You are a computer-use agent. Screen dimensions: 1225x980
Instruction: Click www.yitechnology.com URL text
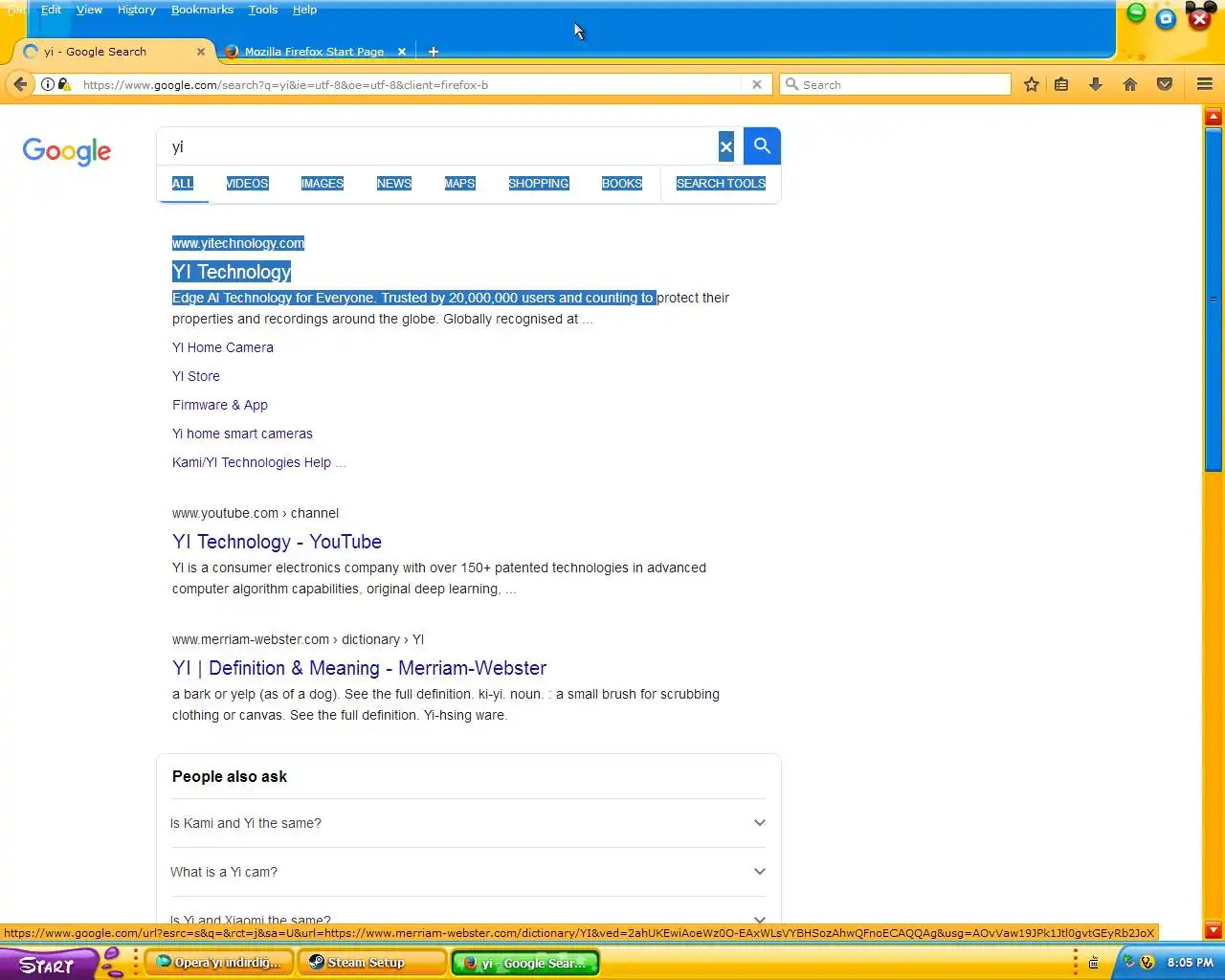pyautogui.click(x=238, y=243)
